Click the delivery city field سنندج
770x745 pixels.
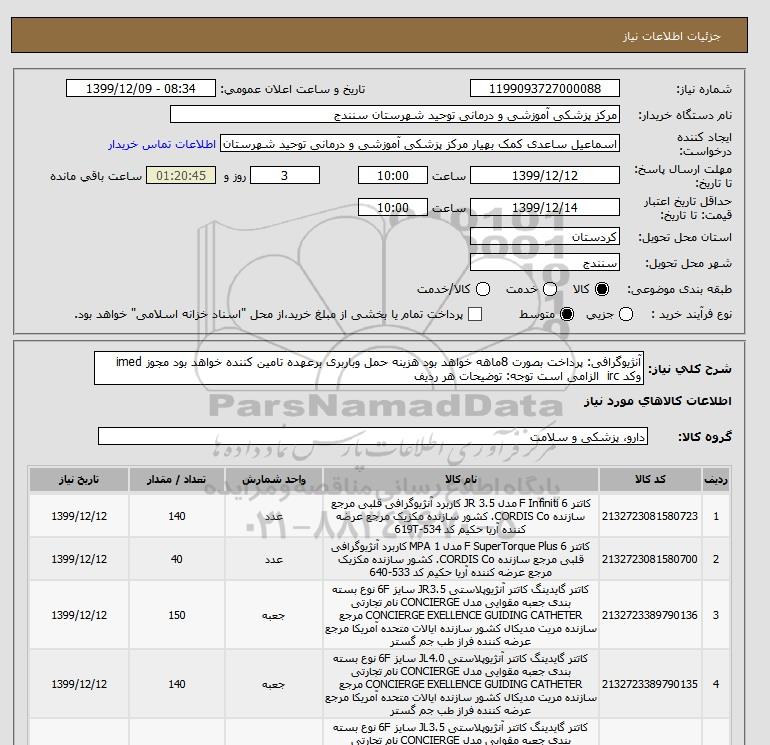545,262
